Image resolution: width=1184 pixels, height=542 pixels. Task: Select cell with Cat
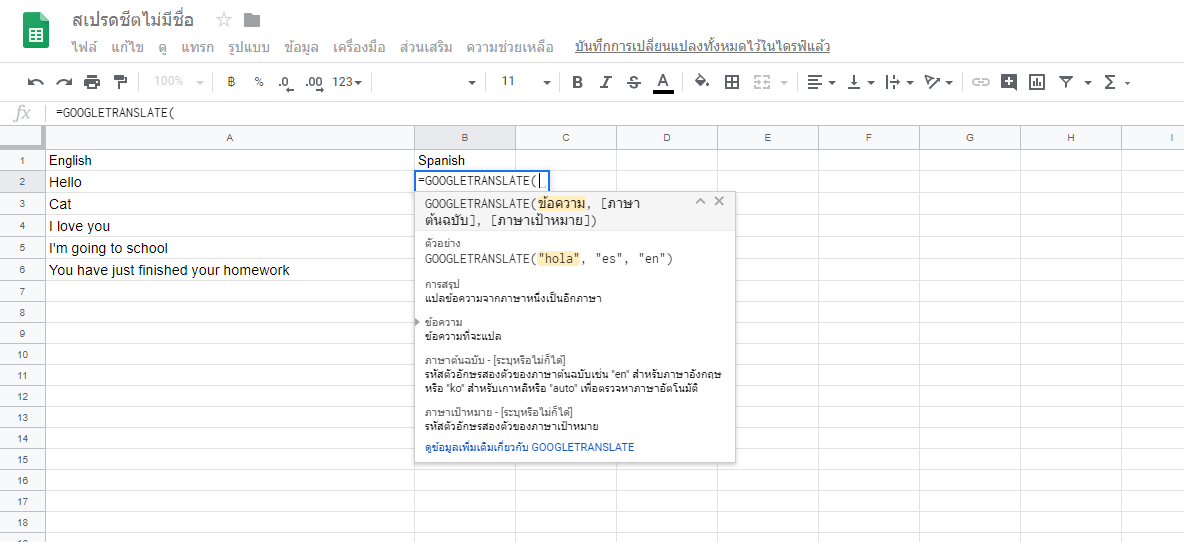(230, 204)
